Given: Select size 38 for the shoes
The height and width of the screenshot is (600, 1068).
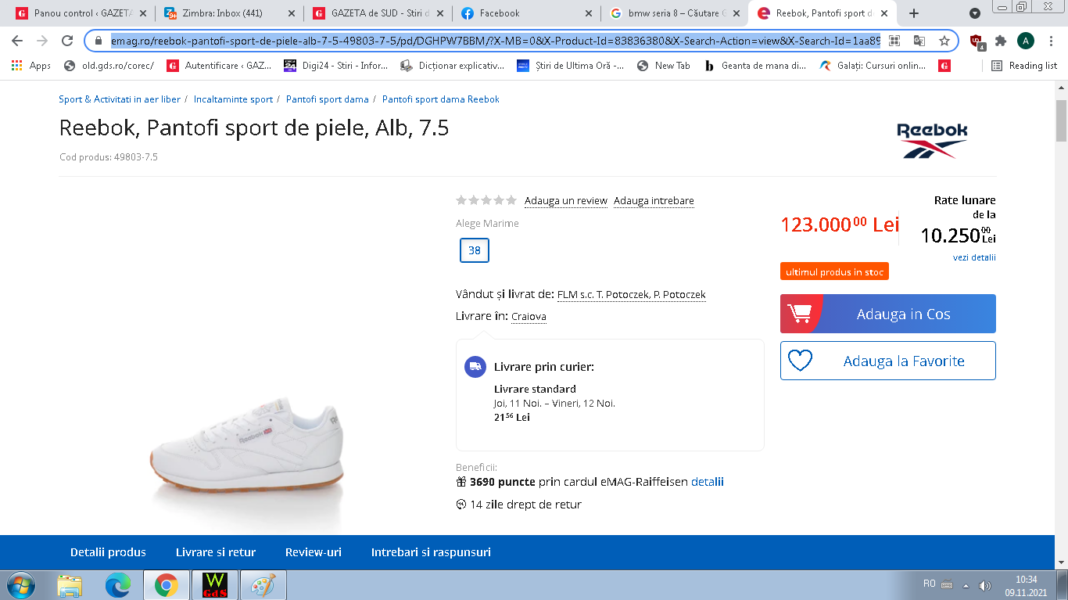Looking at the screenshot, I should (473, 250).
